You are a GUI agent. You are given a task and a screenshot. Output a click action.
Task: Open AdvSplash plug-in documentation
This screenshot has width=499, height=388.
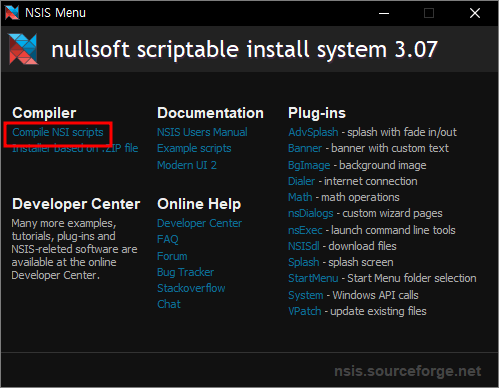pos(313,132)
